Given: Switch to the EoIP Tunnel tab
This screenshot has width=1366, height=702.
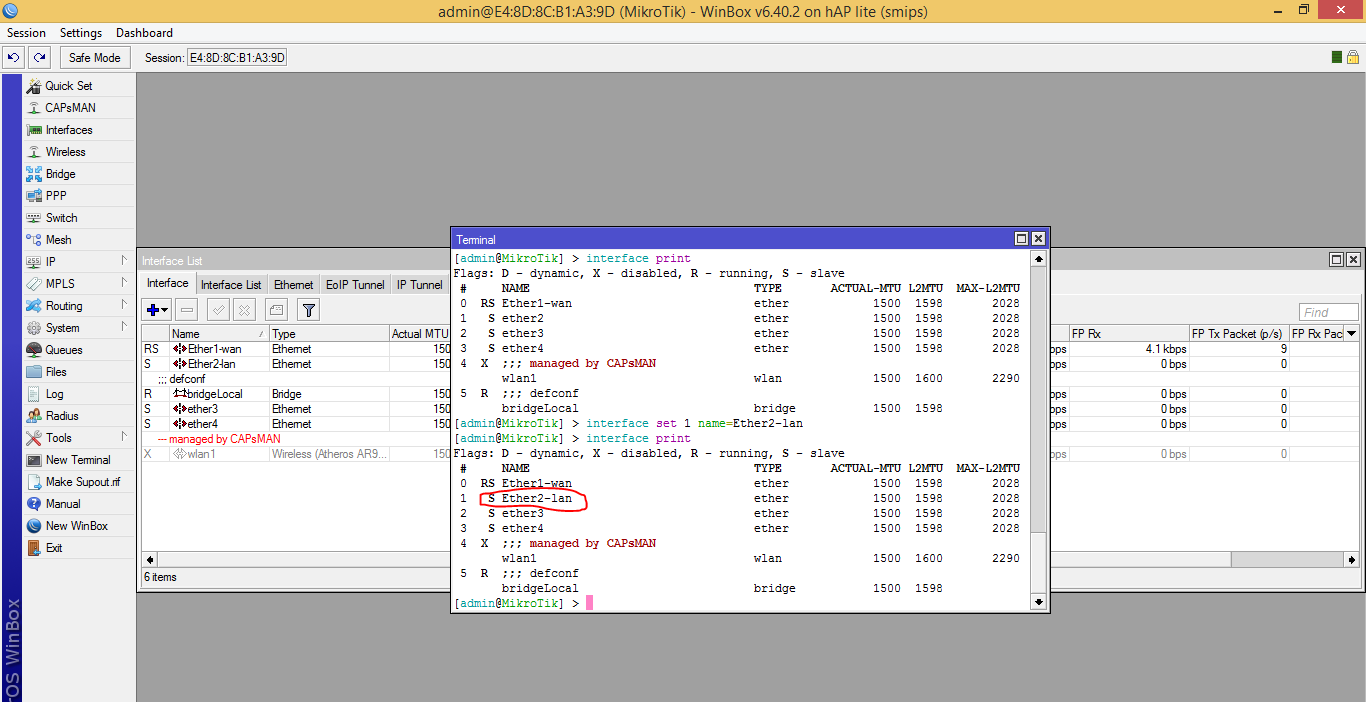Looking at the screenshot, I should pos(355,285).
